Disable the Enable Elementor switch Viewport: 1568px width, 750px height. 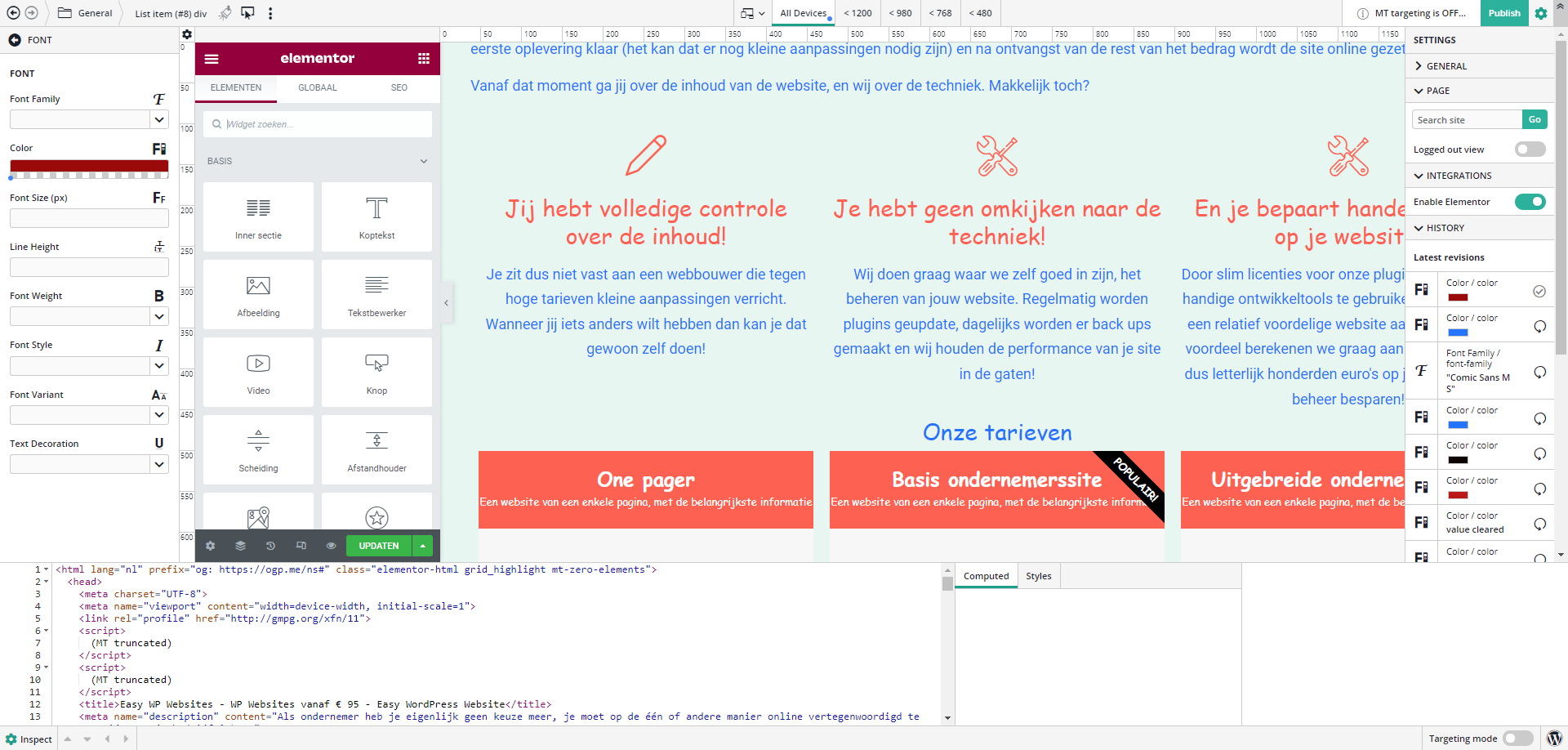click(1530, 202)
